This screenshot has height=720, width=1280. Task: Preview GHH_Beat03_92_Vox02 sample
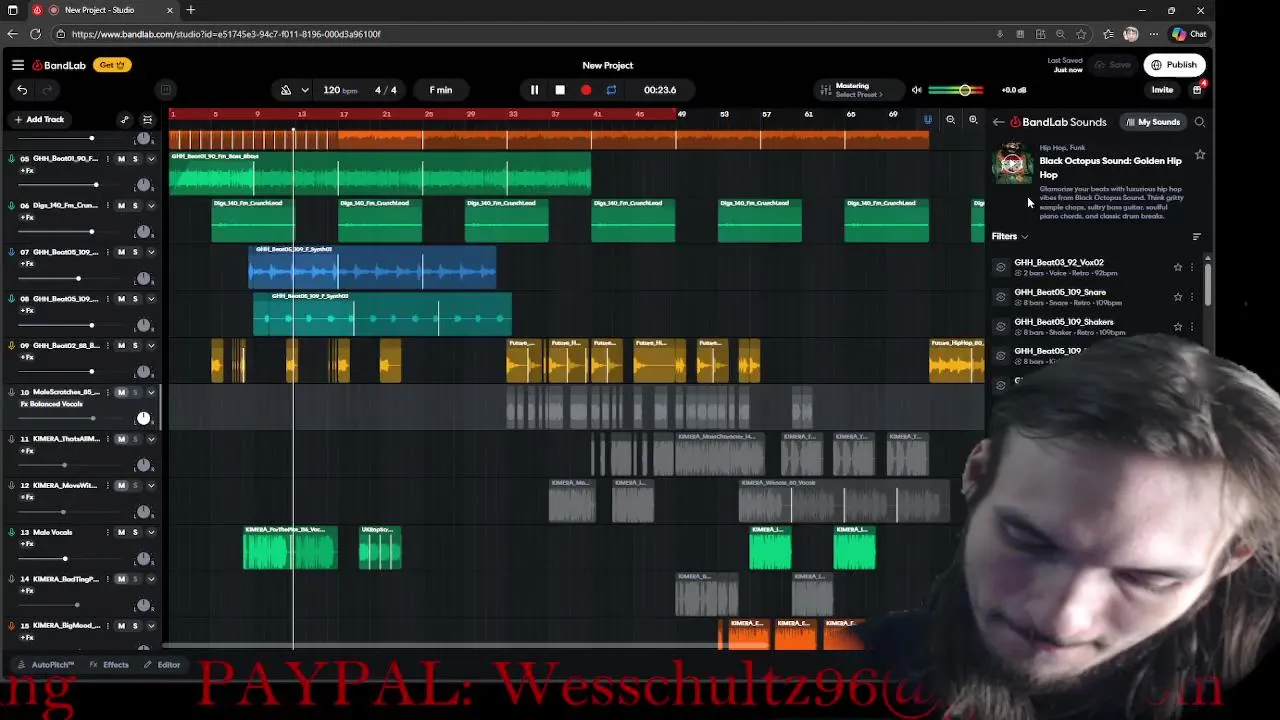(x=1001, y=267)
